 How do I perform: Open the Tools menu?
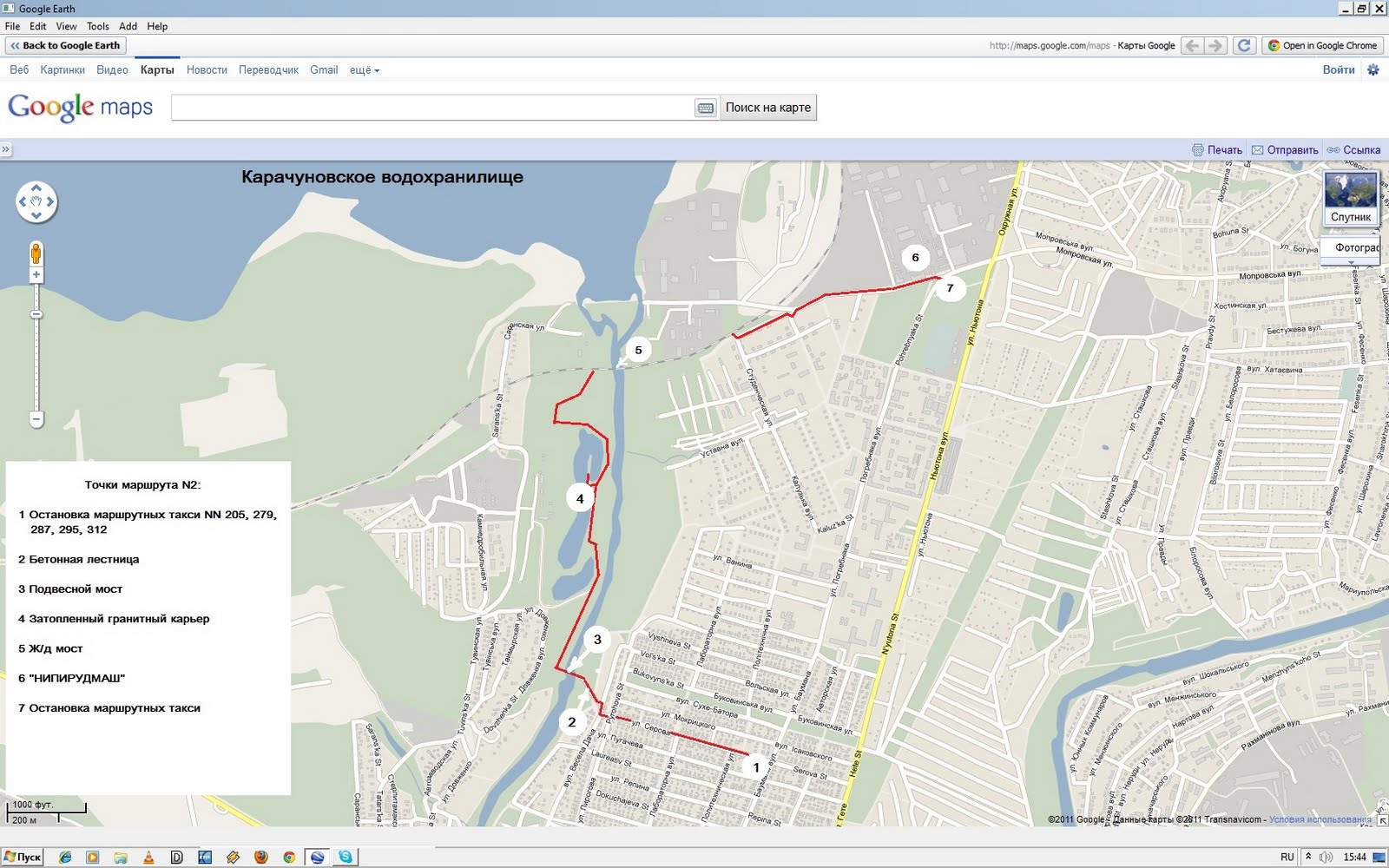pyautogui.click(x=98, y=26)
